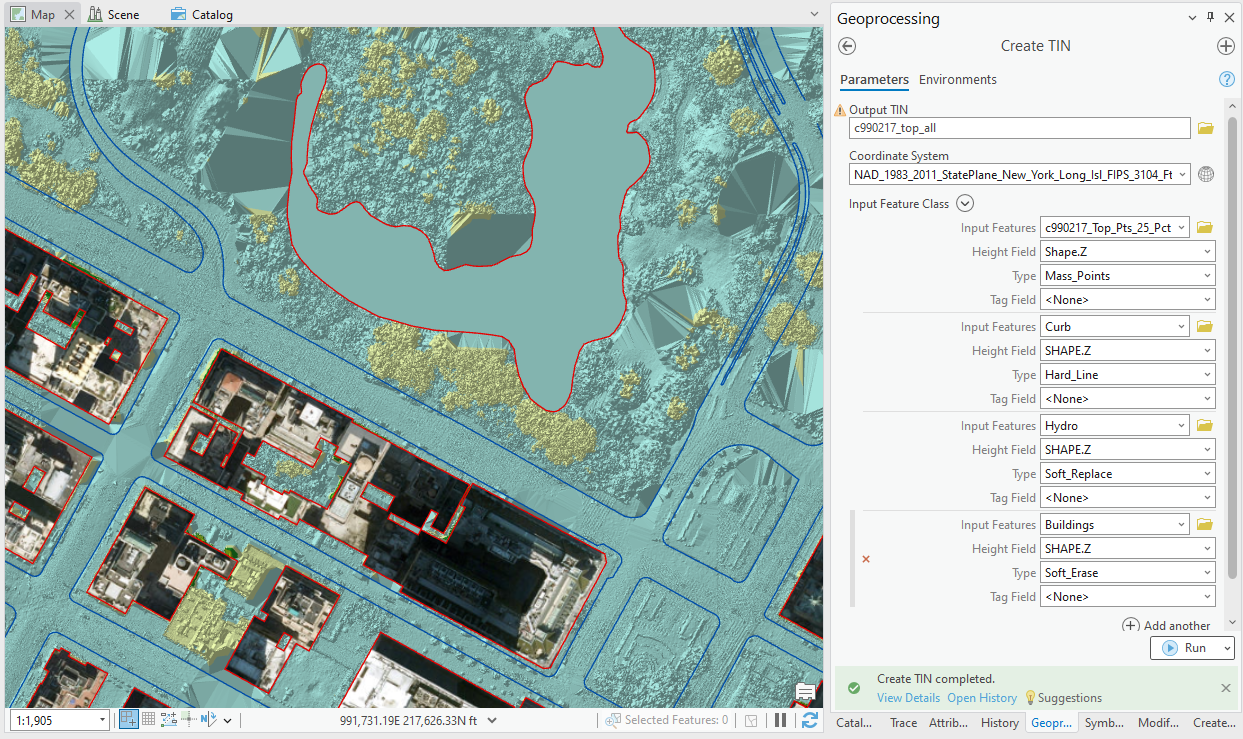The width and height of the screenshot is (1243, 739).
Task: Toggle snapping in the map status bar
Action: coord(129,719)
